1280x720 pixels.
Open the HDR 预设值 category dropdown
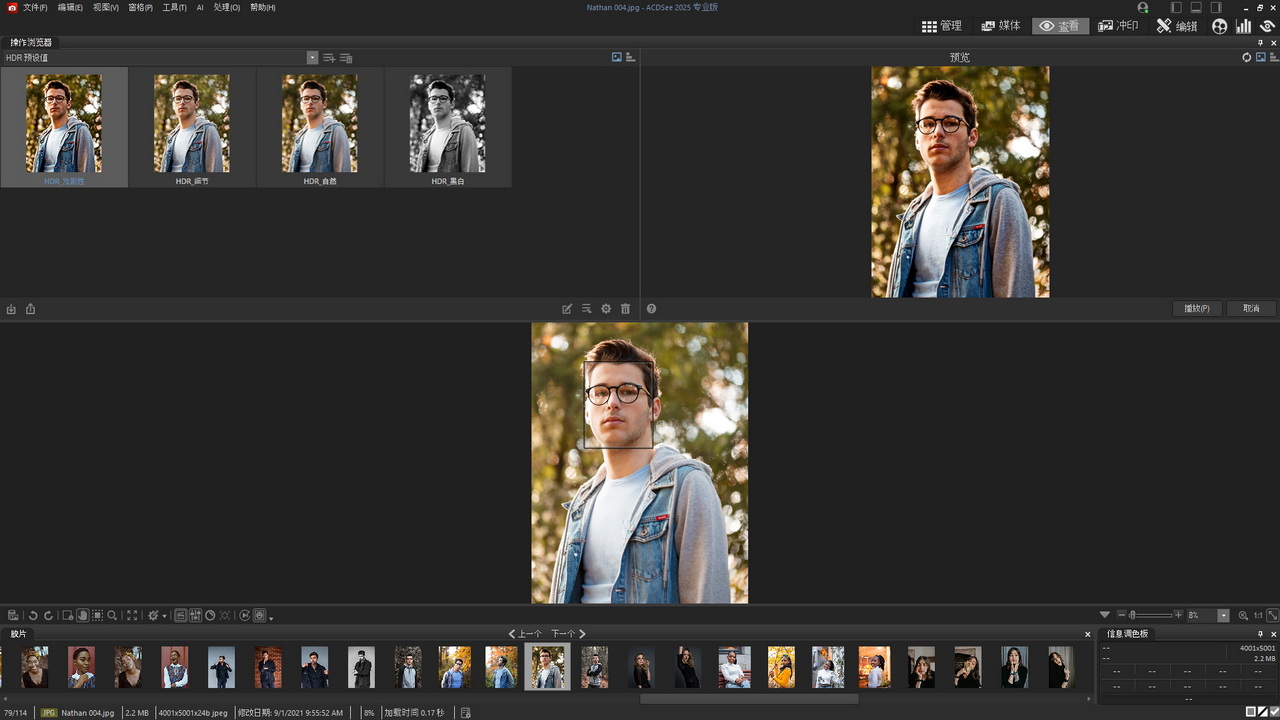coord(312,58)
